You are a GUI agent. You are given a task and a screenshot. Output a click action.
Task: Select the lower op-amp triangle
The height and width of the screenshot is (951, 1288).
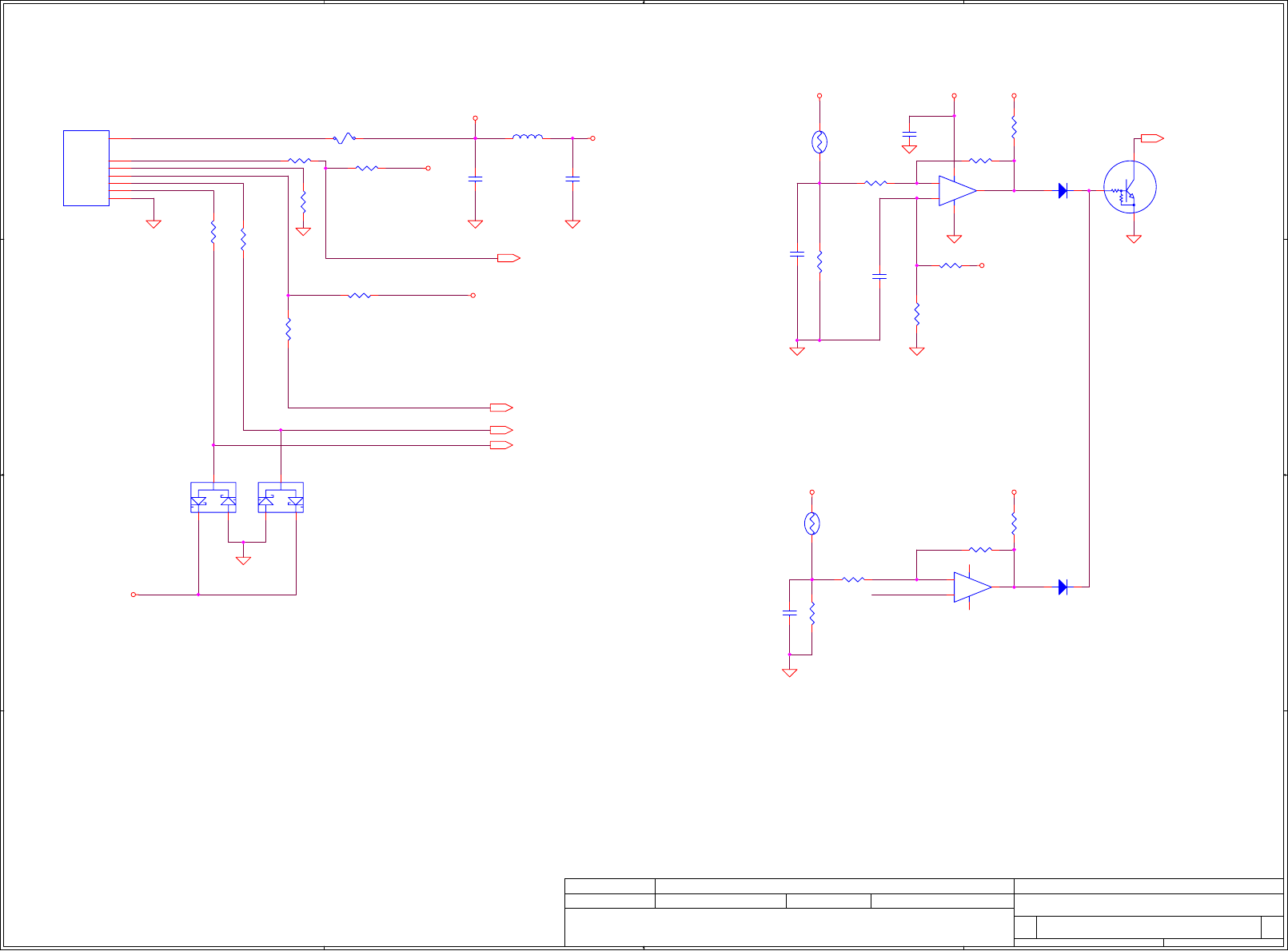click(973, 587)
